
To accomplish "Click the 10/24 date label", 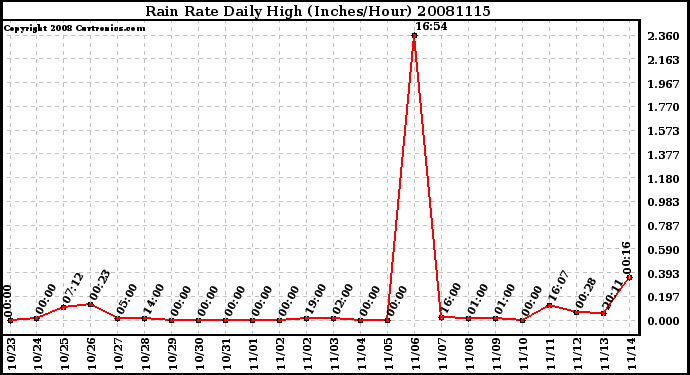I will coord(38,353).
